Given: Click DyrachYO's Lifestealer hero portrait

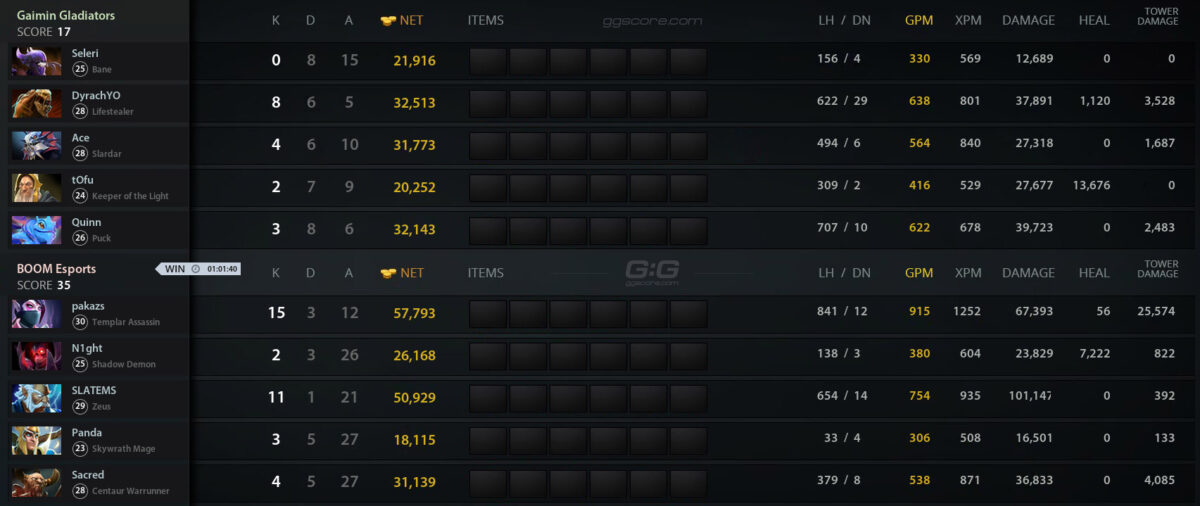Looking at the screenshot, I should click(36, 103).
